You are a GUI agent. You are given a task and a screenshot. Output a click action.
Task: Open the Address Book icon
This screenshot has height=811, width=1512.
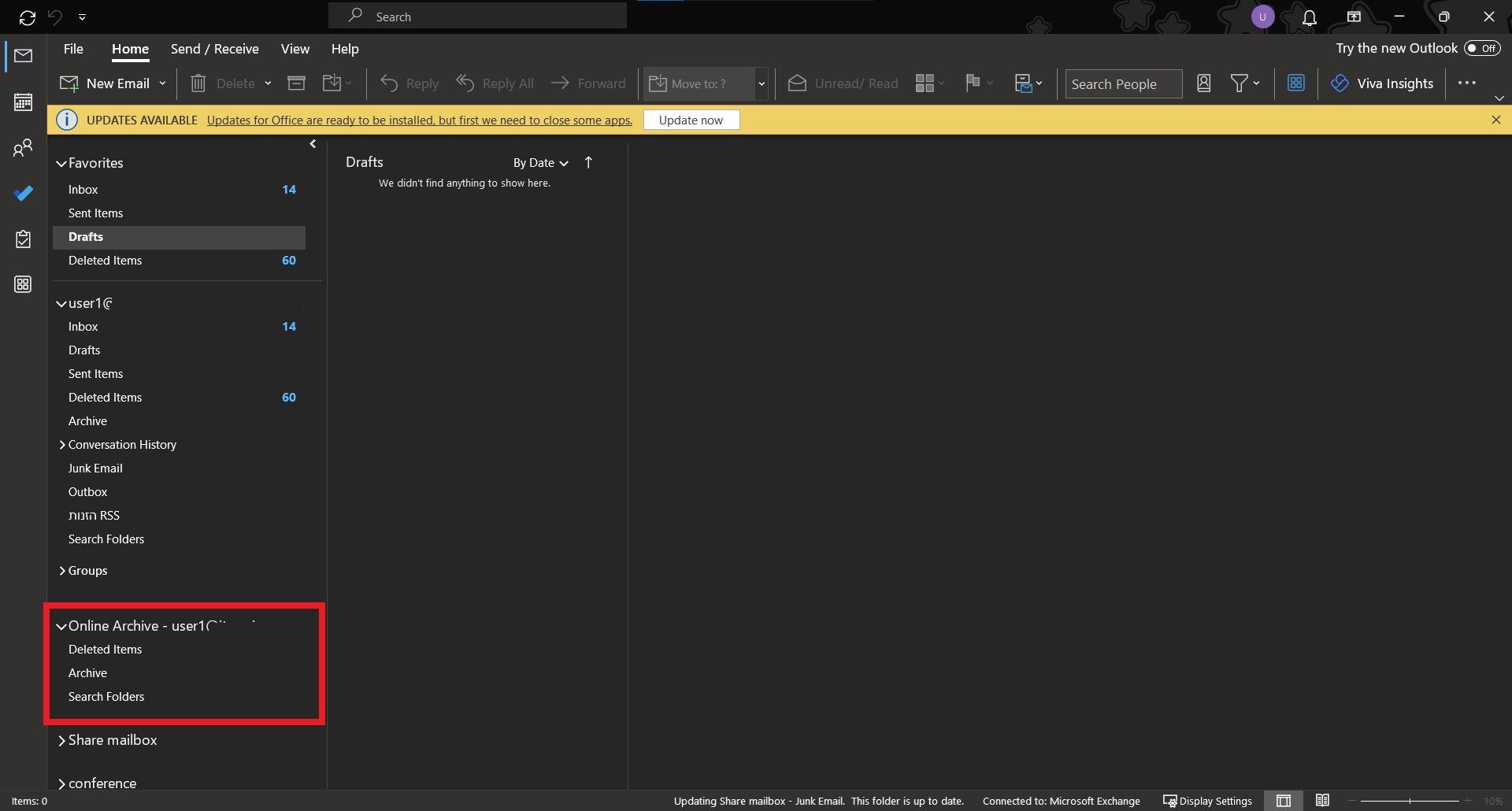[x=1203, y=83]
